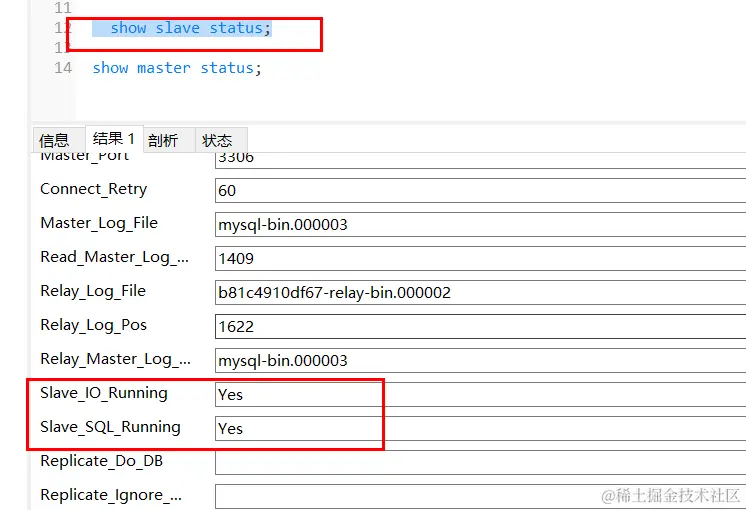Select the Relay_Log_Pos label
The width and height of the screenshot is (746, 510).
point(94,325)
